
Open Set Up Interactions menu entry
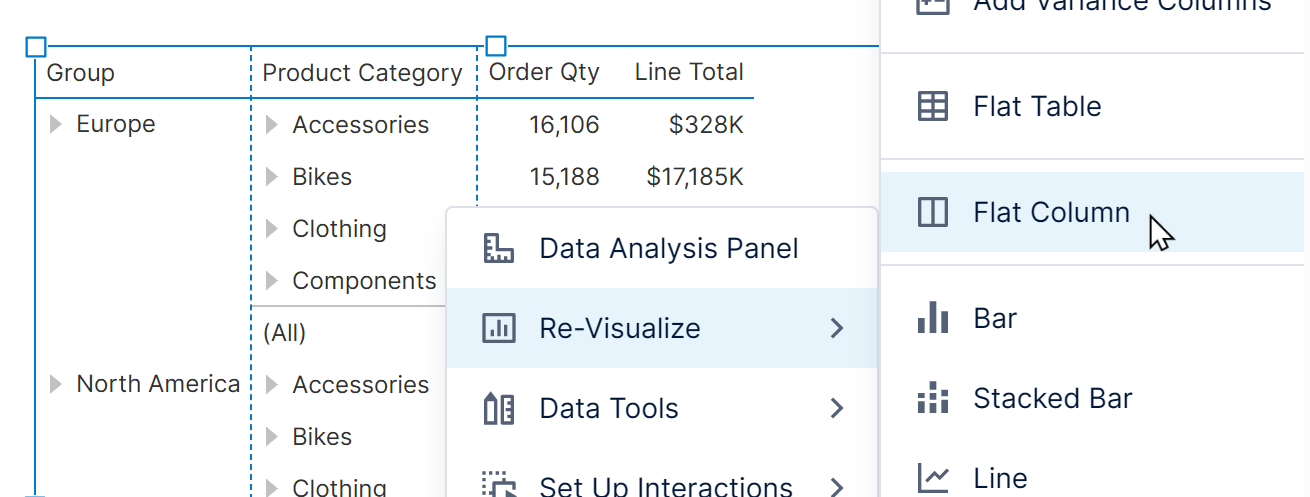click(x=665, y=485)
